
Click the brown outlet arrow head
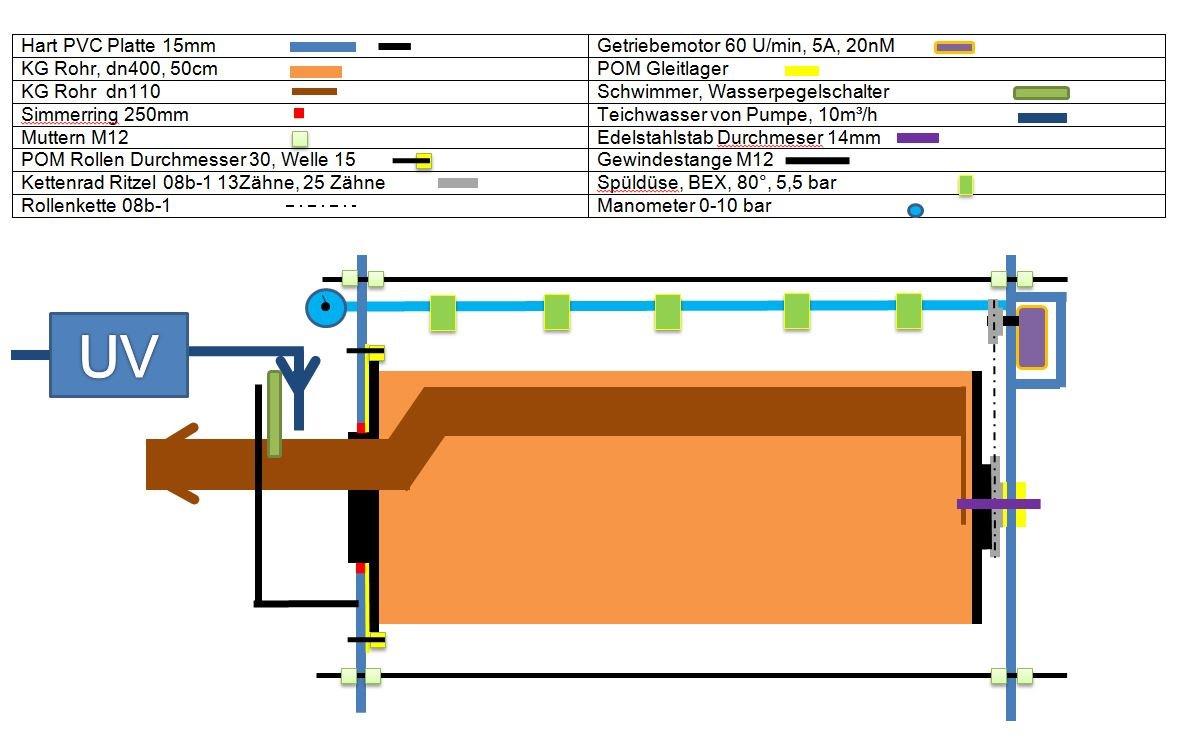coord(175,463)
